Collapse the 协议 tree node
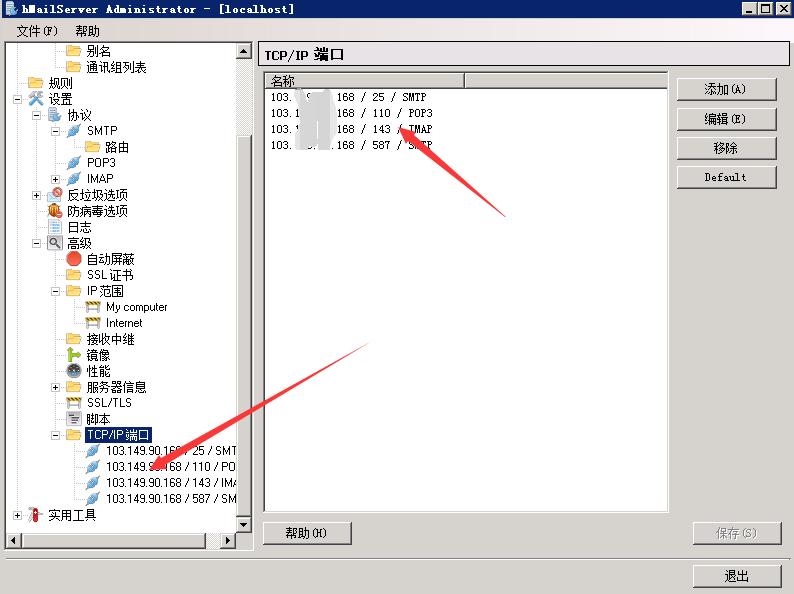 coord(36,115)
